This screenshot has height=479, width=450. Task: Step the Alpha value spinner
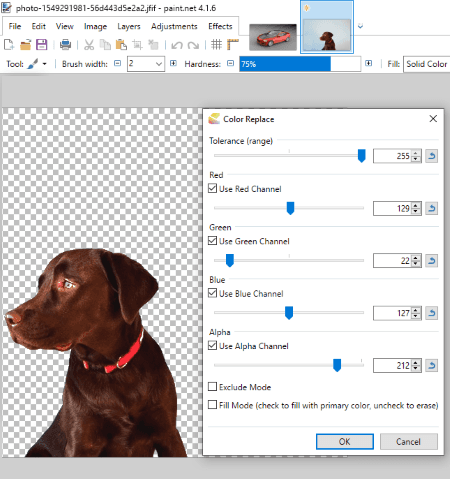[x=415, y=366]
